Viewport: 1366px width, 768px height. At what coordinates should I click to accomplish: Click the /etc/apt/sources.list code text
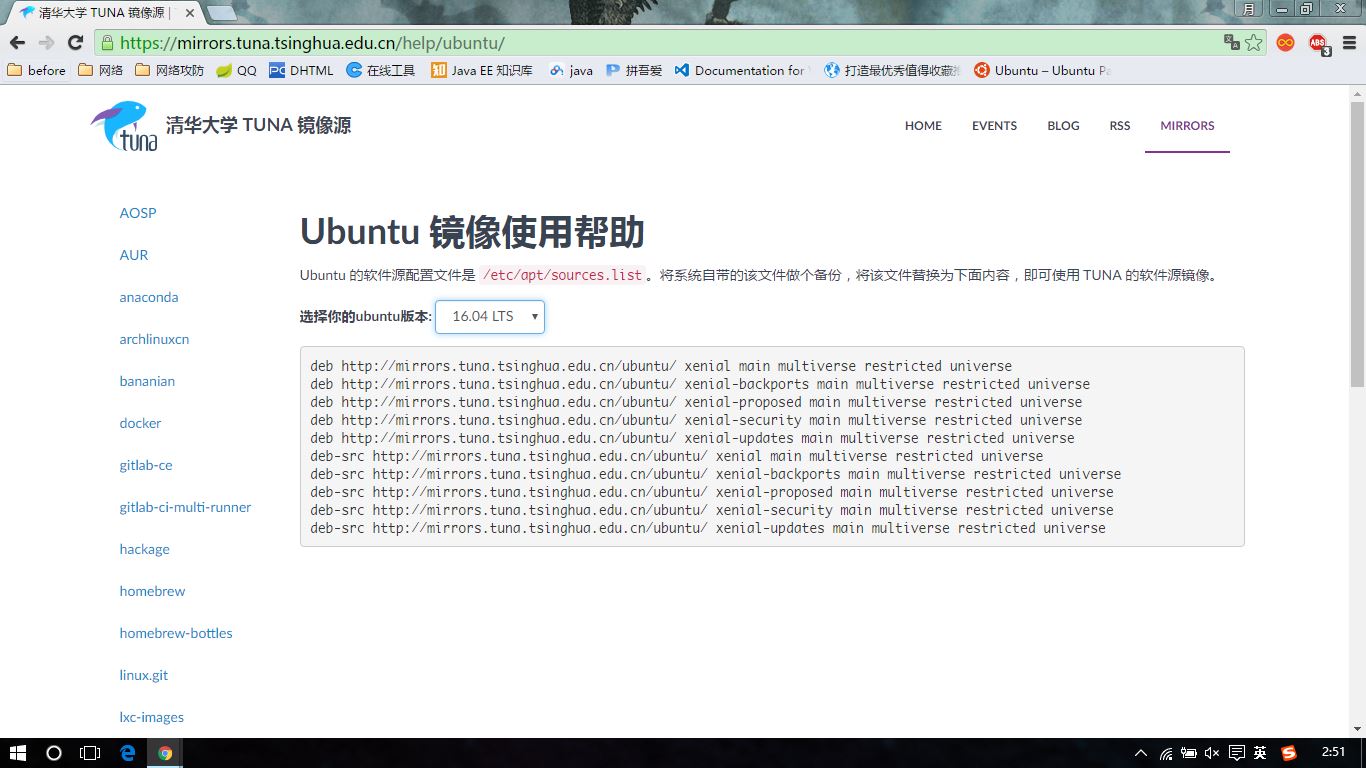(x=563, y=275)
